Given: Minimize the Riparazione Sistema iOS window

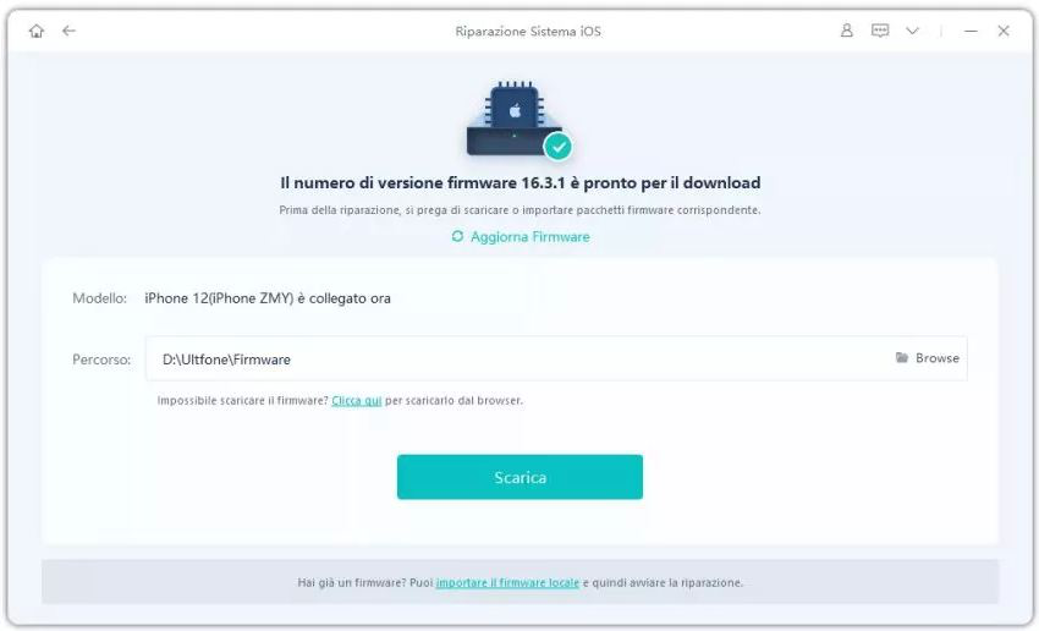Looking at the screenshot, I should tap(971, 31).
